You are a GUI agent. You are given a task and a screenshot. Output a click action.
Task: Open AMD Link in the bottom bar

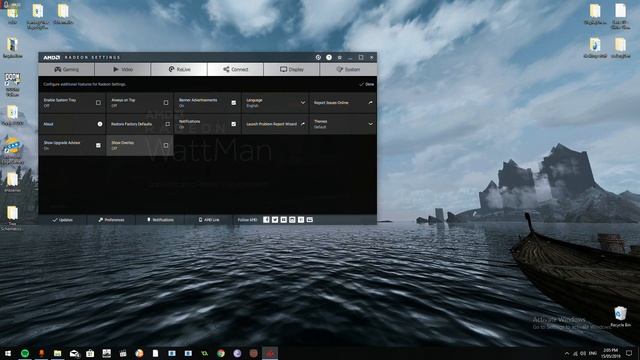pyautogui.click(x=209, y=220)
